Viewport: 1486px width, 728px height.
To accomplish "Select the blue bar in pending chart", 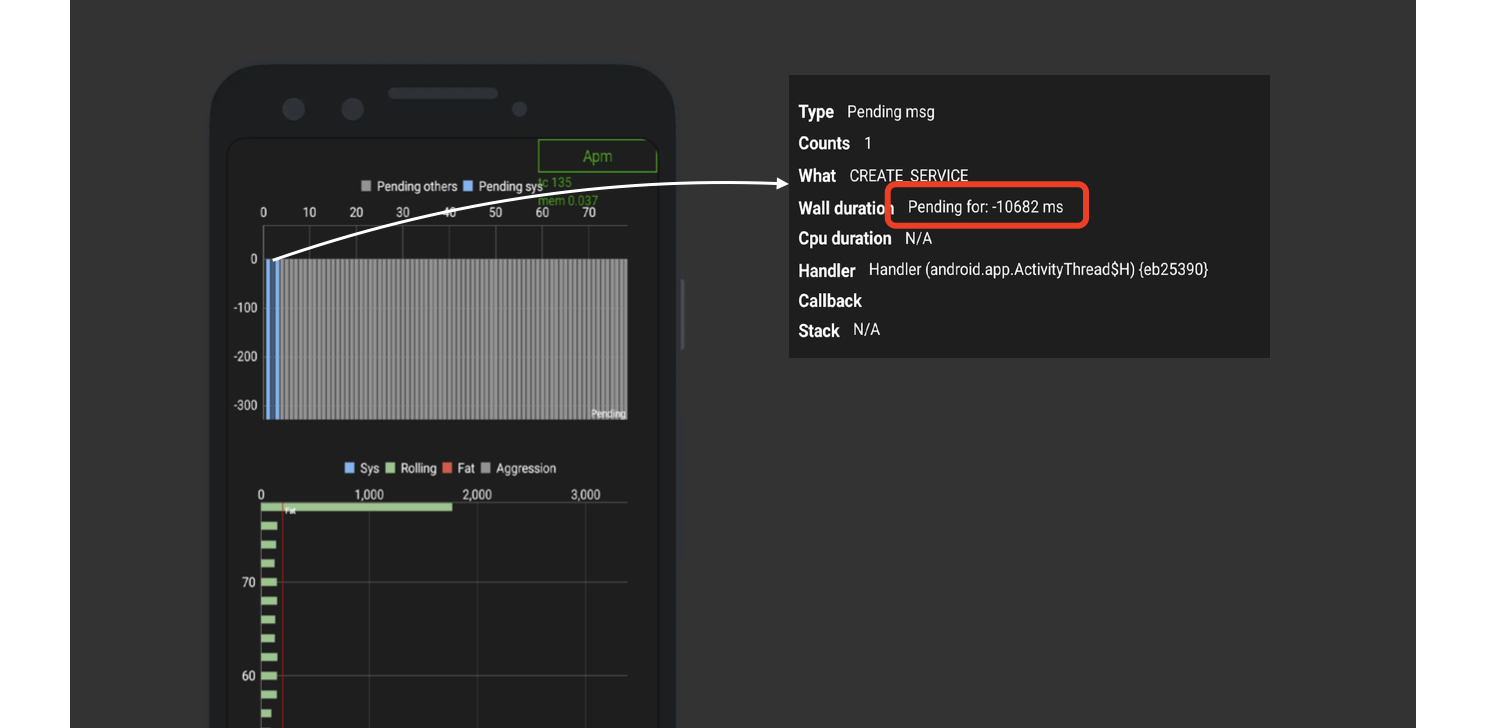I will pos(269,338).
